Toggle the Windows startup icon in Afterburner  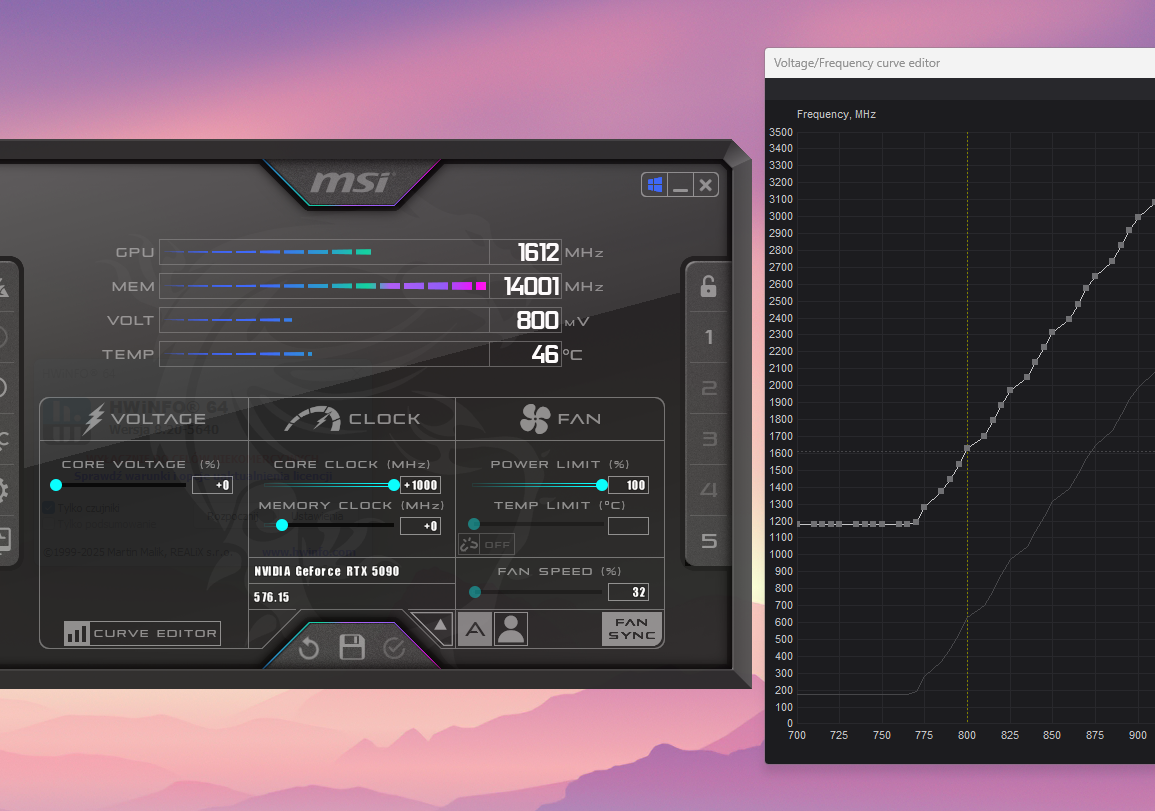[x=655, y=185]
